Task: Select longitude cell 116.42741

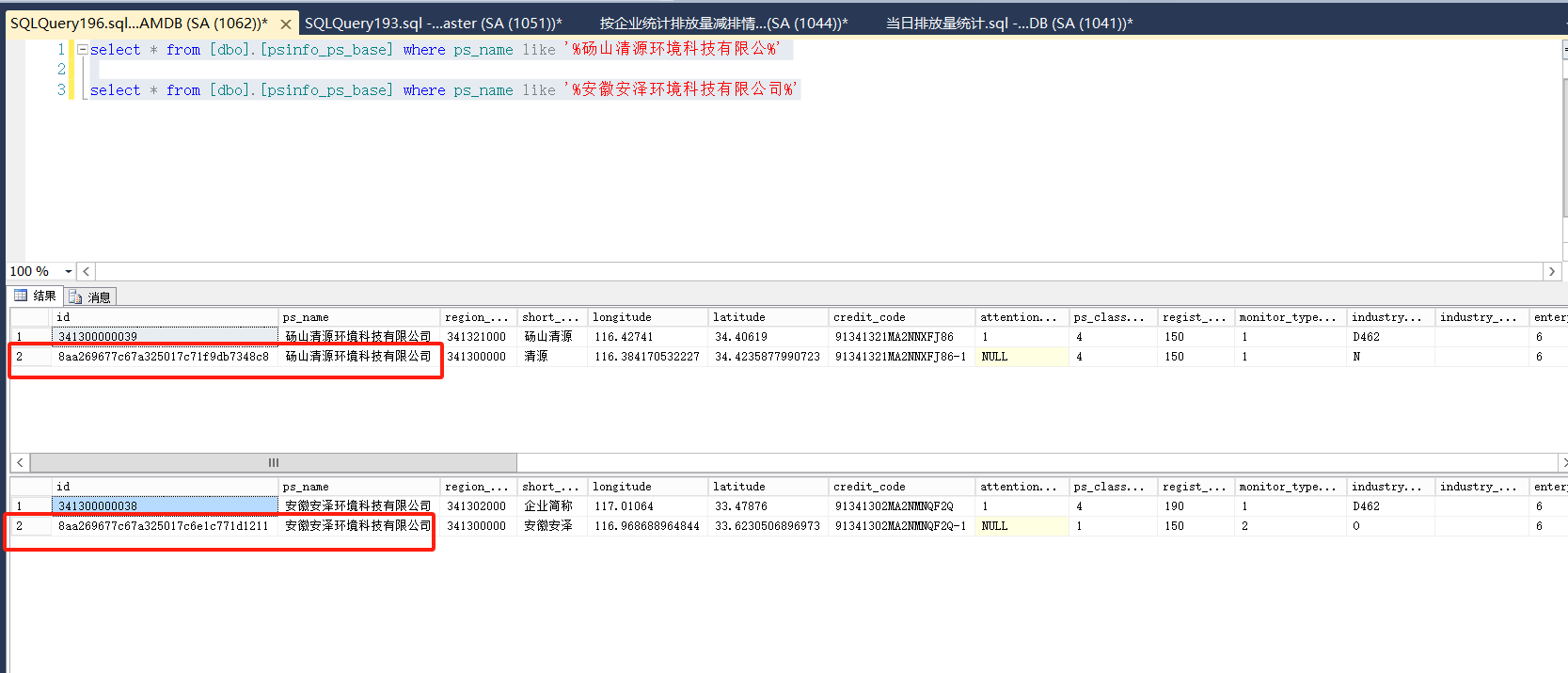Action: click(648, 337)
